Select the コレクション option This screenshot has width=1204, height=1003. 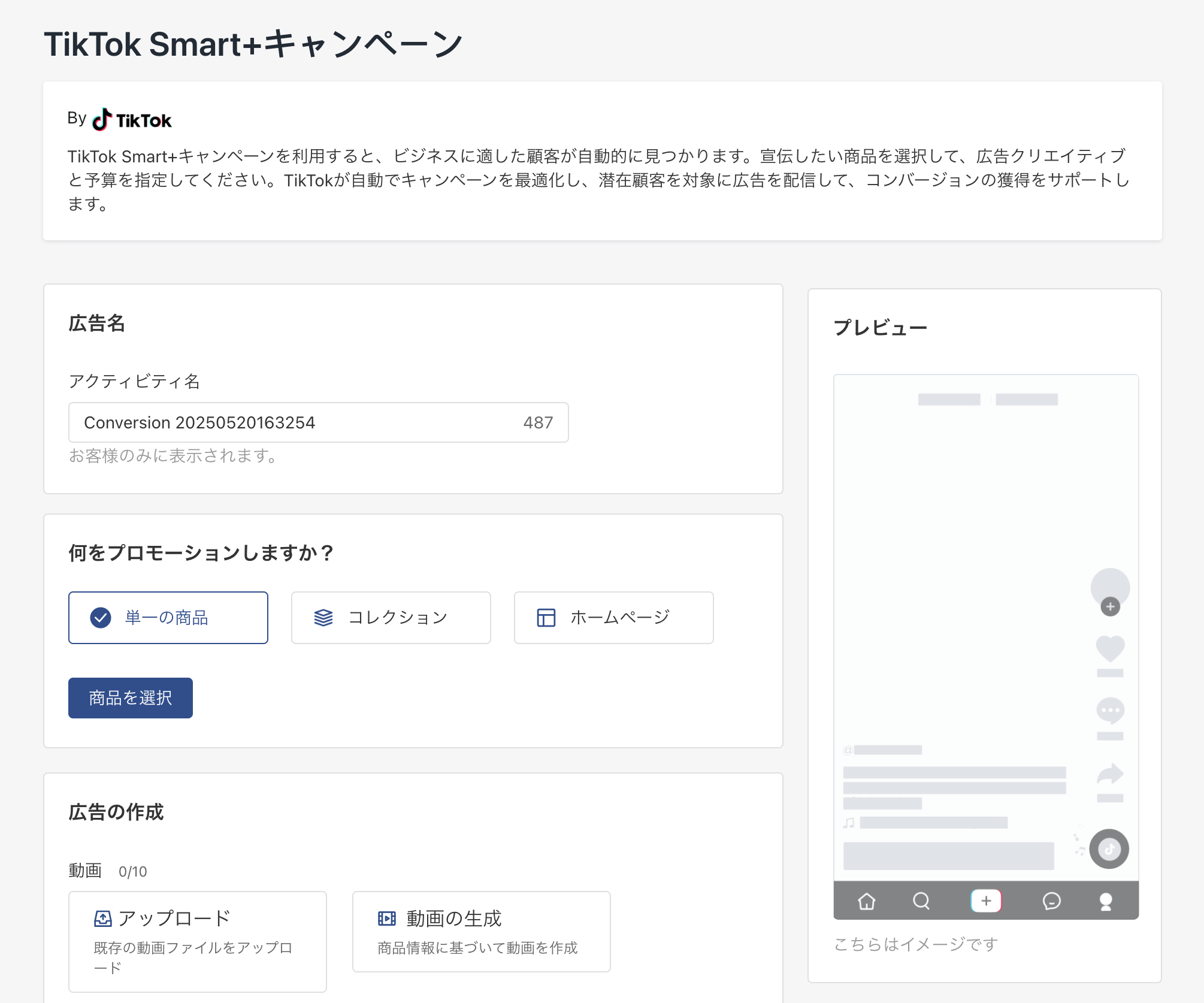(x=391, y=618)
